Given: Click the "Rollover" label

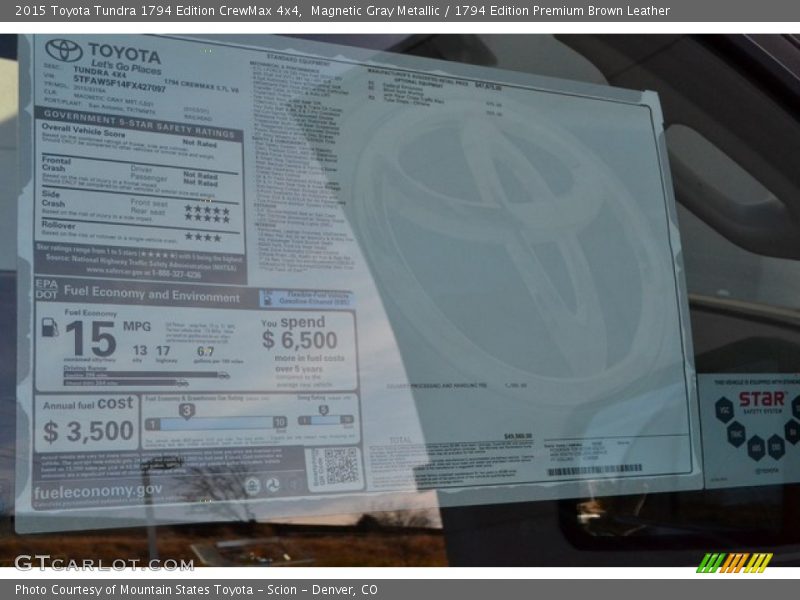Looking at the screenshot, I should (x=58, y=224).
